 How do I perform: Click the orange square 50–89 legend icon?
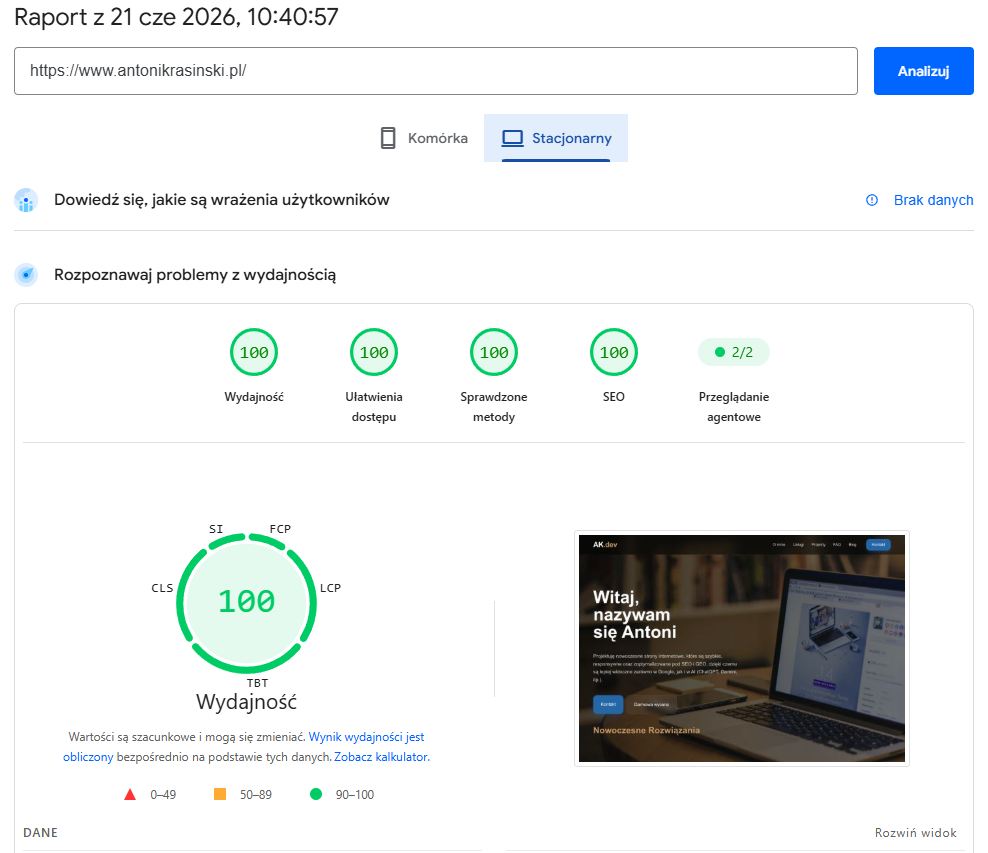pos(220,794)
